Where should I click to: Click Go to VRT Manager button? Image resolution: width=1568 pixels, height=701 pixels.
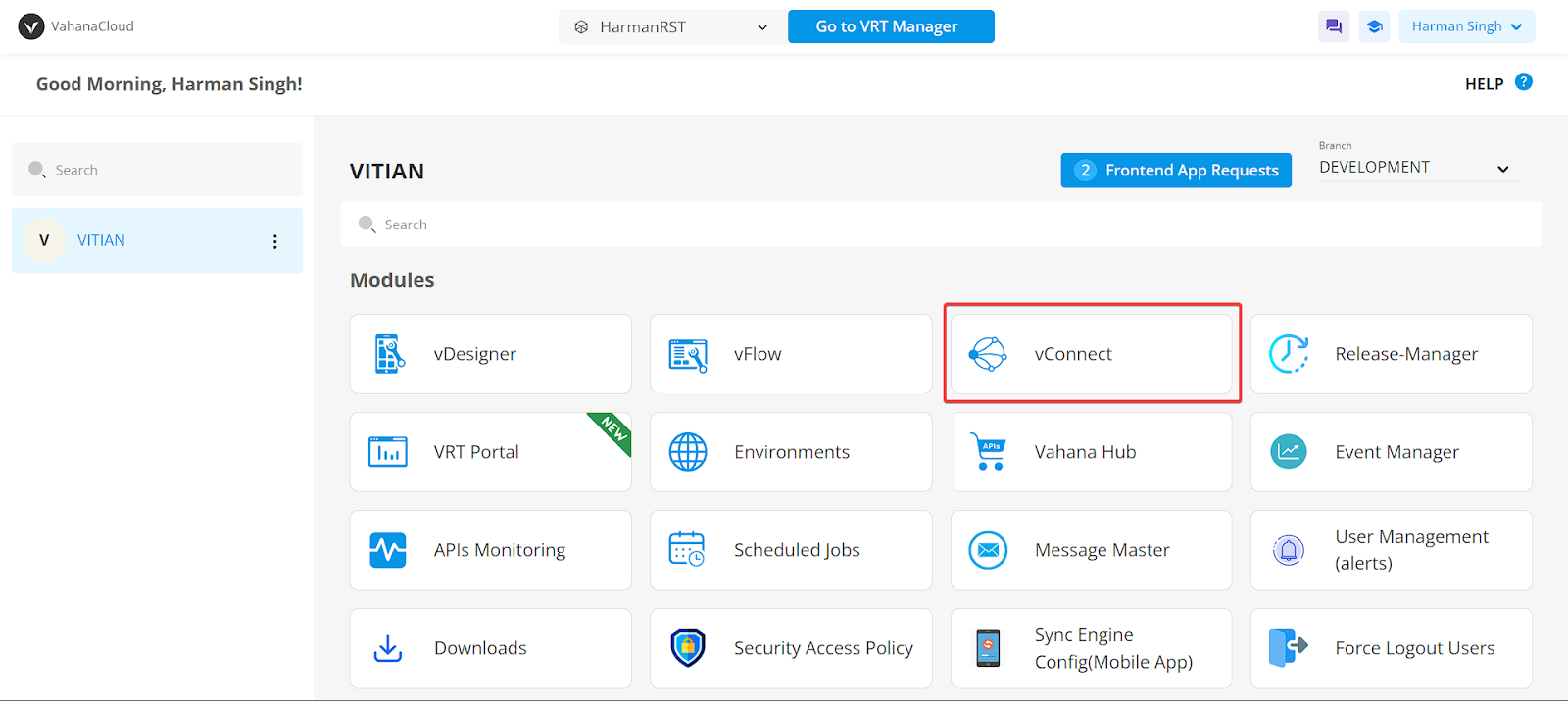891,26
